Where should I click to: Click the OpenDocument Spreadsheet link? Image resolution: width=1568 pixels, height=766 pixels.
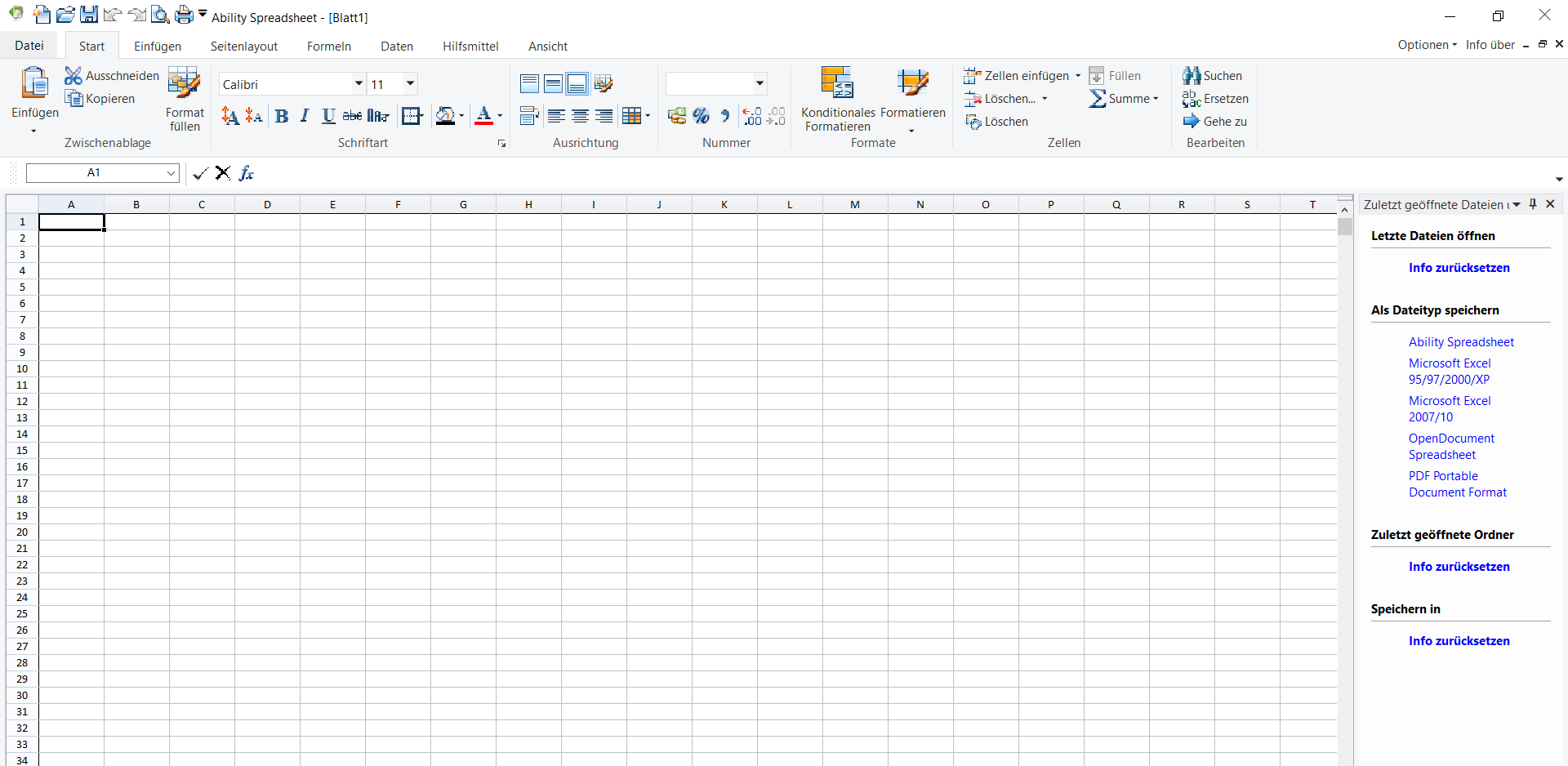pyautogui.click(x=1451, y=447)
